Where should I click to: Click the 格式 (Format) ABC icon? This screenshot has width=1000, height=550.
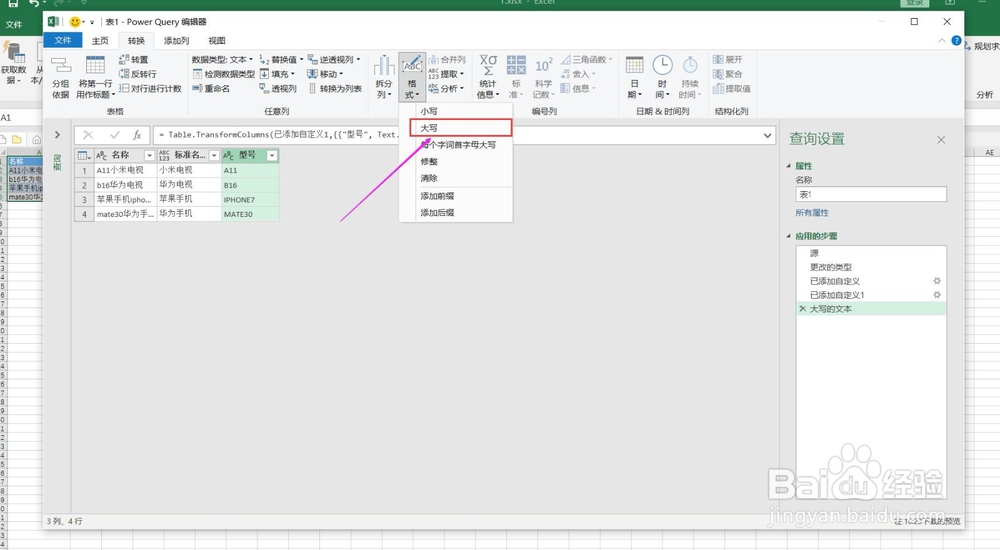tap(412, 65)
